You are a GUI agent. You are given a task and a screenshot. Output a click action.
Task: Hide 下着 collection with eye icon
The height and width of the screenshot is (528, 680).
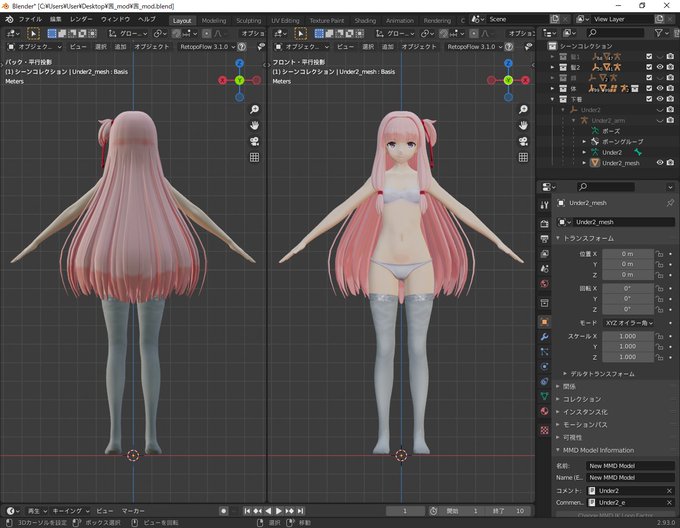(660, 99)
